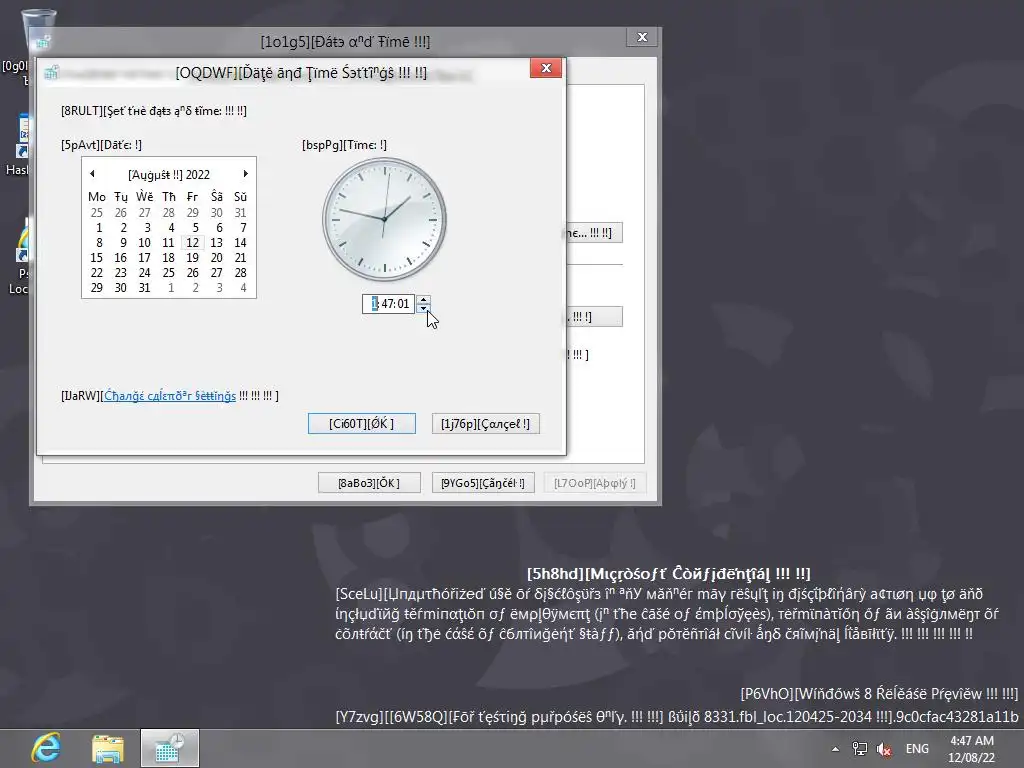Screen dimensions: 1024x768
Task: Click the time input field
Action: point(390,304)
